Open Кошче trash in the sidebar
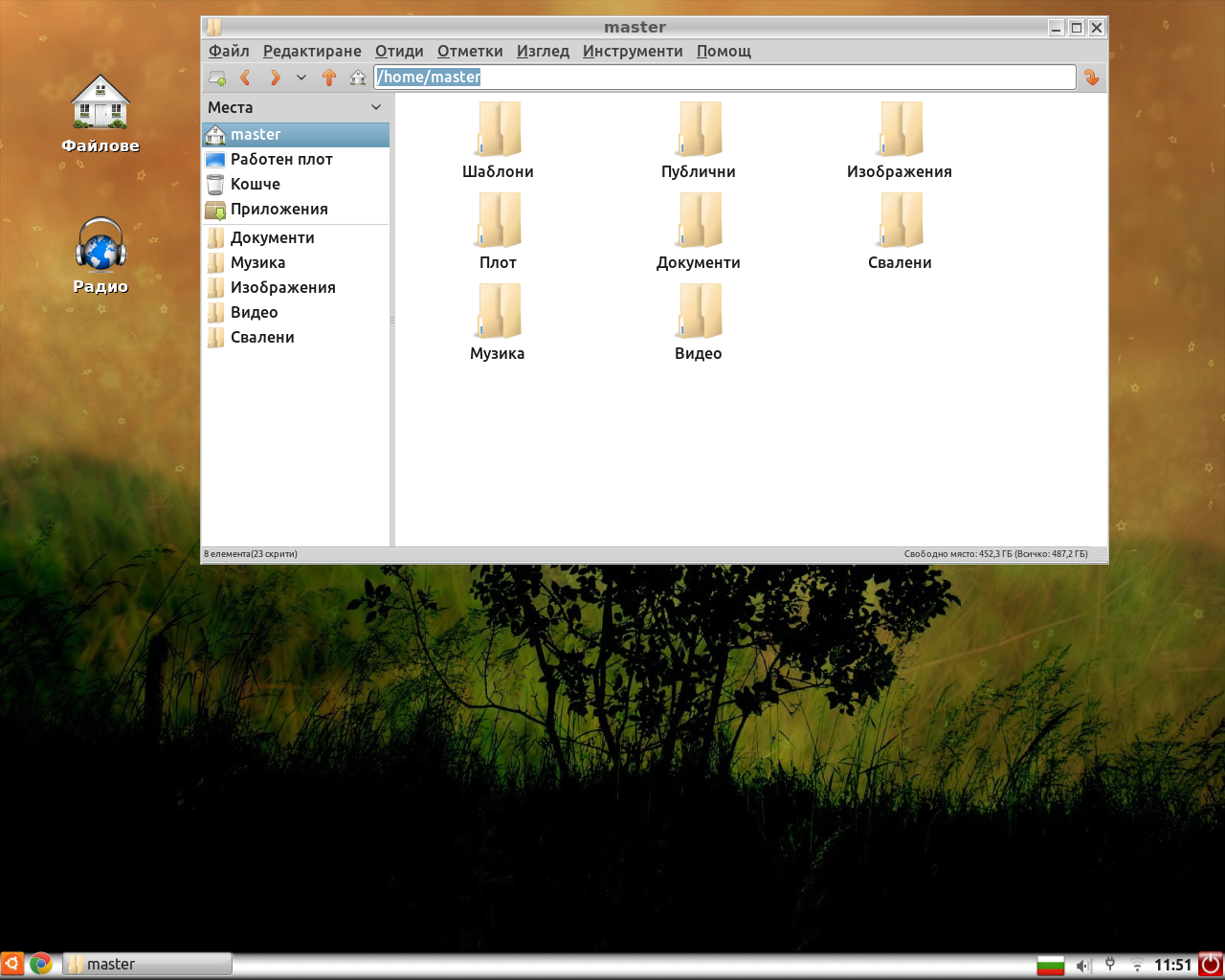1225x980 pixels. pyautogui.click(x=296, y=185)
